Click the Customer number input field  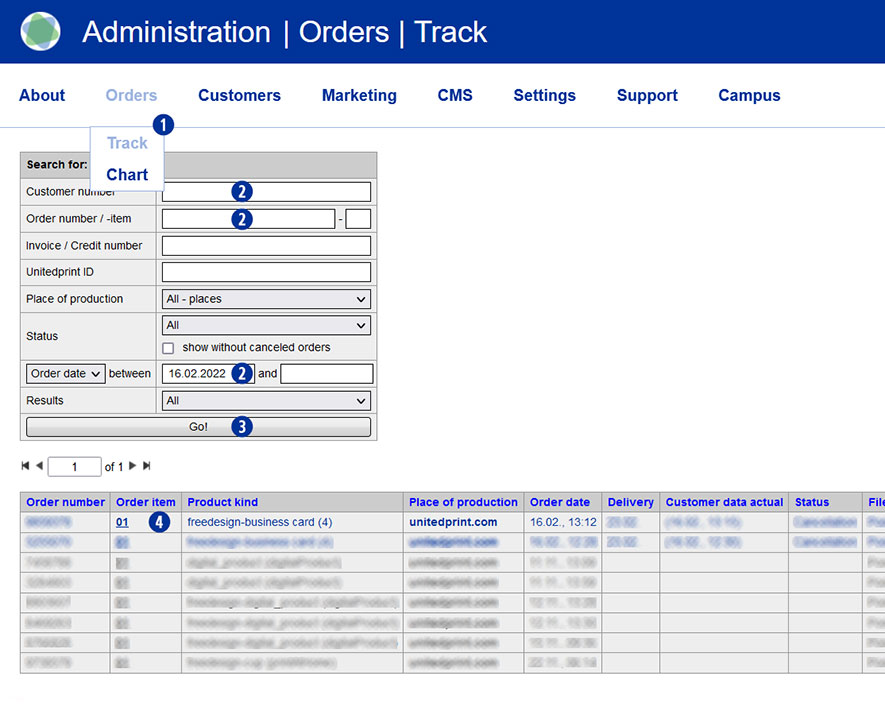pyautogui.click(x=266, y=192)
